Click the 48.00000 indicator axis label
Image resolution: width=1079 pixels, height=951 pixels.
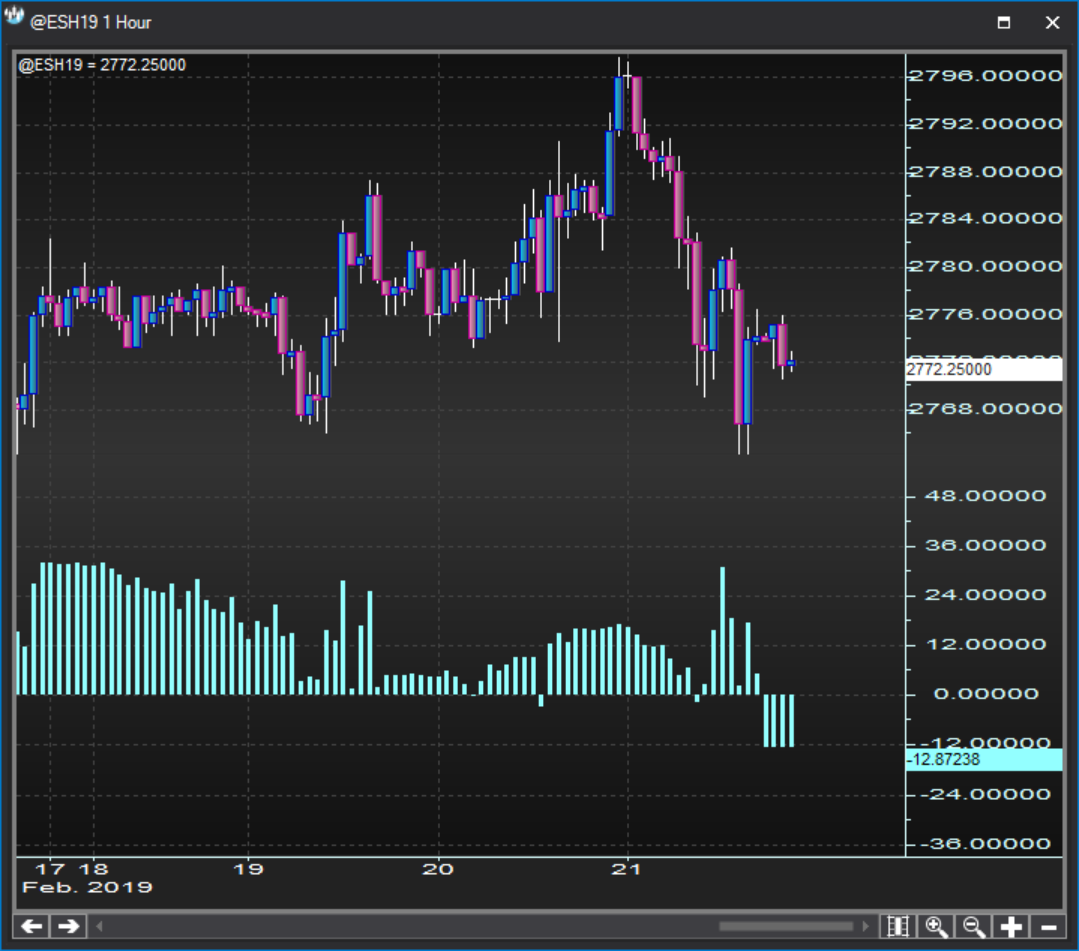(985, 495)
